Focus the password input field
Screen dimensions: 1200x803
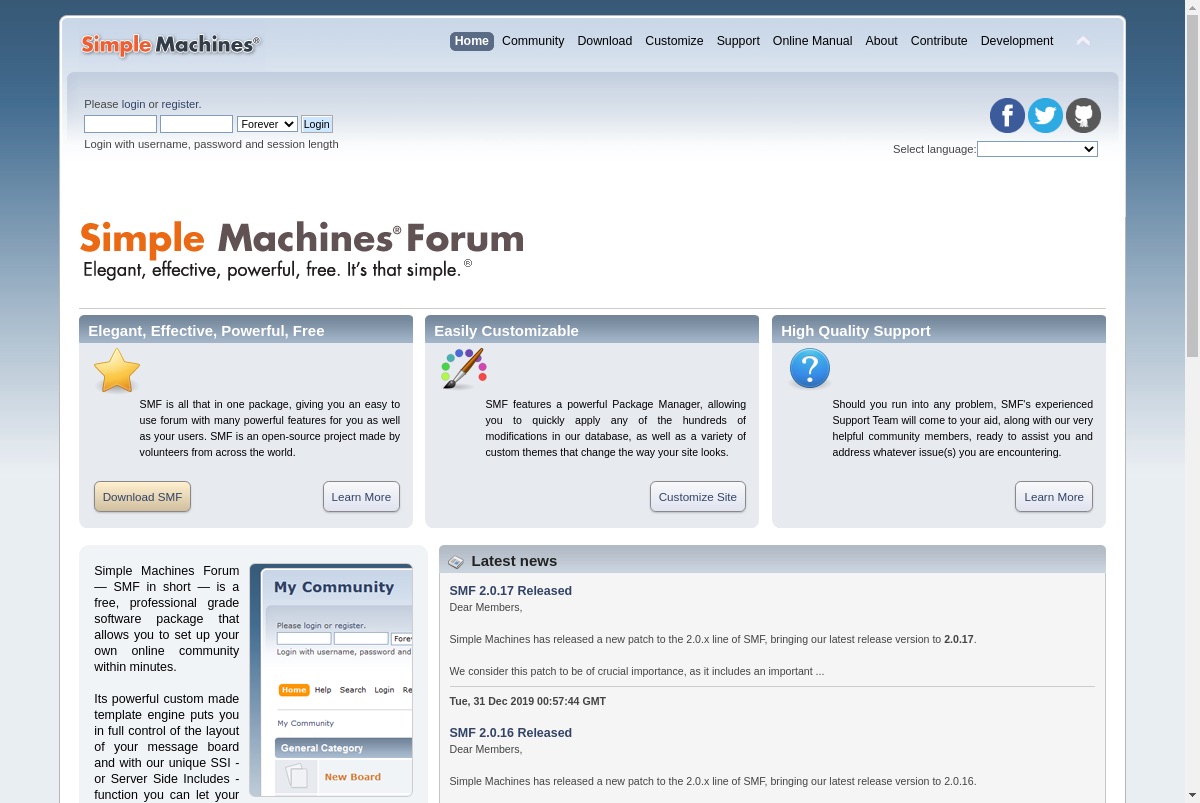[x=196, y=124]
